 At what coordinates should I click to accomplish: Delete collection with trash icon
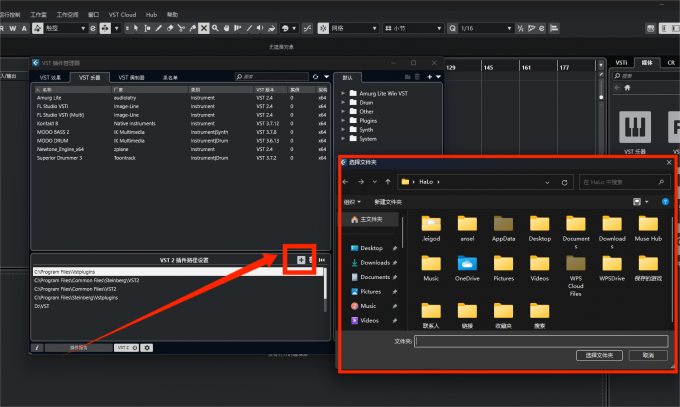pyautogui.click(x=417, y=77)
